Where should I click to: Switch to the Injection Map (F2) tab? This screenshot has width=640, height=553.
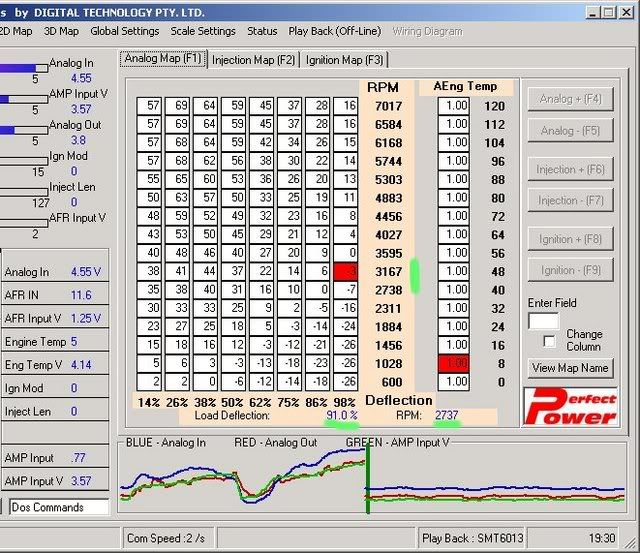pos(253,60)
